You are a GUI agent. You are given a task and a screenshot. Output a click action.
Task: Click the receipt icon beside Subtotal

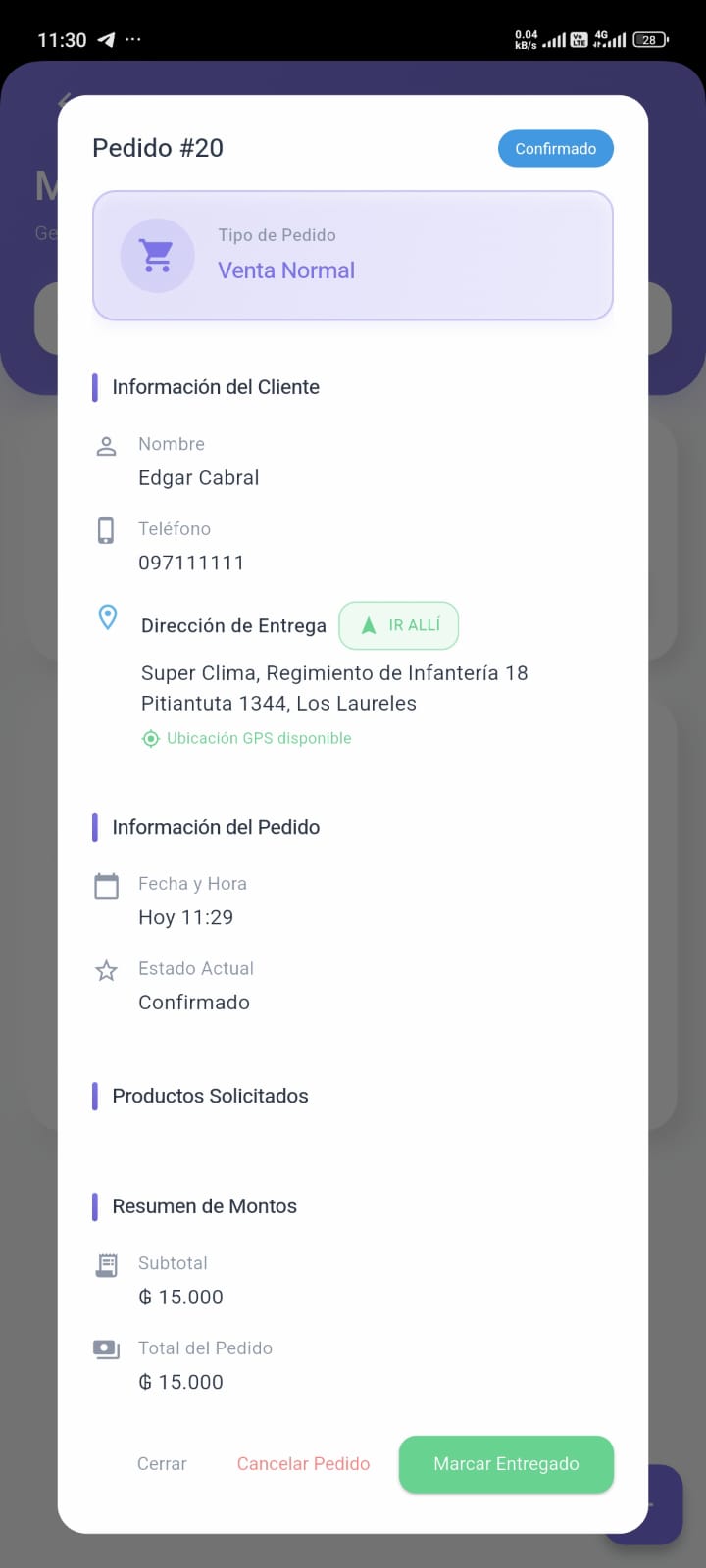tap(106, 1265)
